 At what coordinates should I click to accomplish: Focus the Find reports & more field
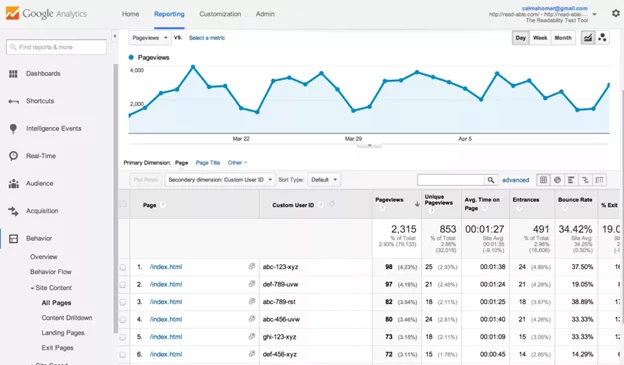pyautogui.click(x=56, y=47)
